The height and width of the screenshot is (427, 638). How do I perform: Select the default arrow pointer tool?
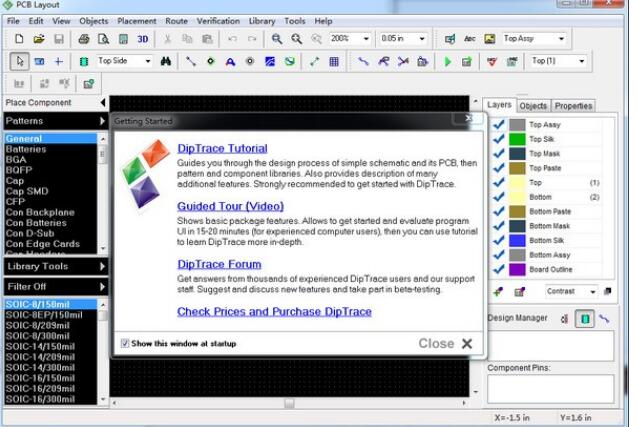(19, 61)
